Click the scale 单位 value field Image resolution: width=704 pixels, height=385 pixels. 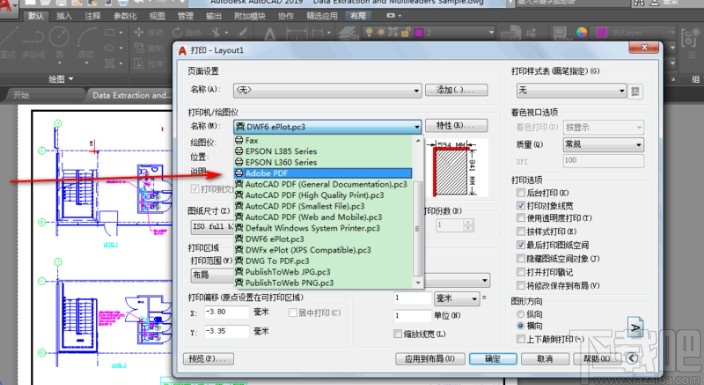pyautogui.click(x=412, y=316)
